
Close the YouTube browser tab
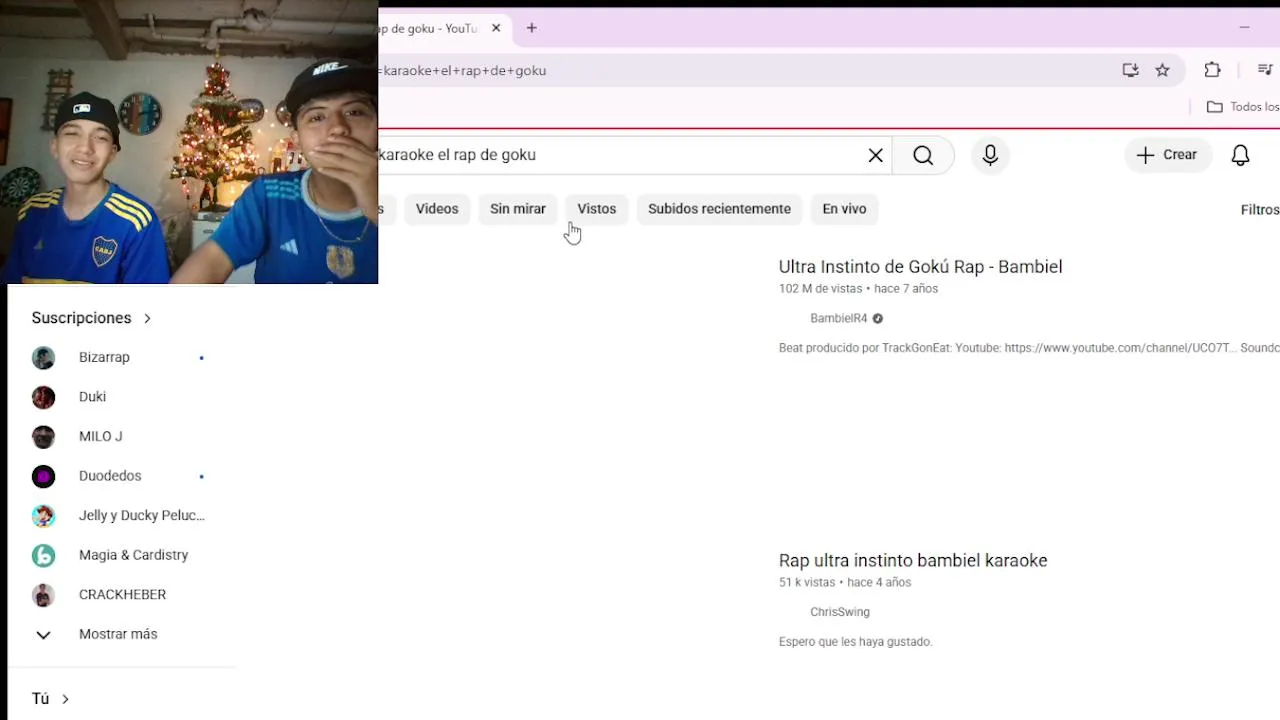pyautogui.click(x=496, y=28)
